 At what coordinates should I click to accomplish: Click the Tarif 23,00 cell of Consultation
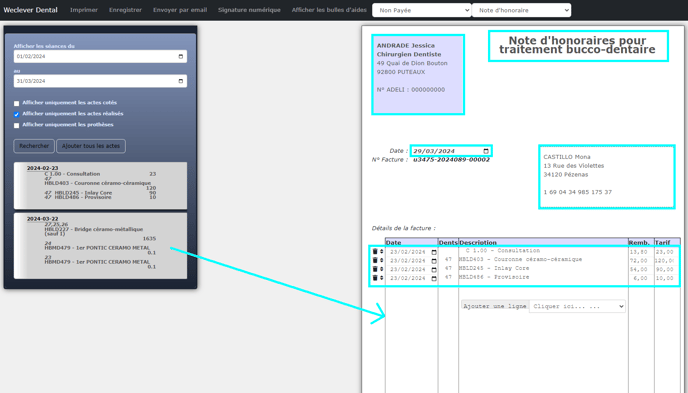coord(664,252)
